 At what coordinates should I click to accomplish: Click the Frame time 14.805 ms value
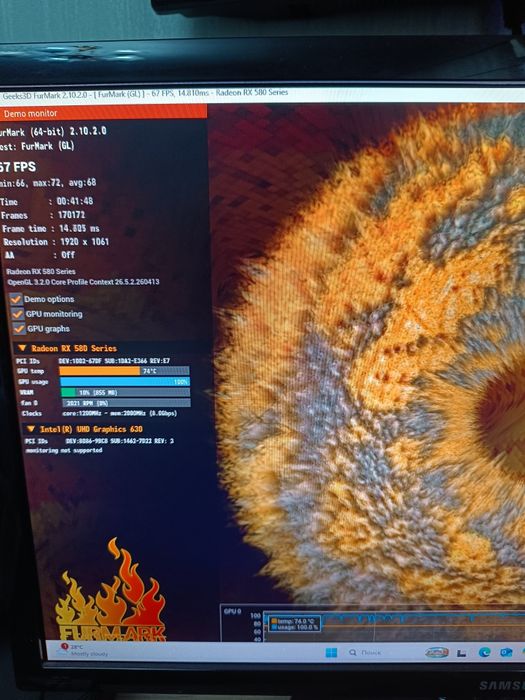(79, 229)
